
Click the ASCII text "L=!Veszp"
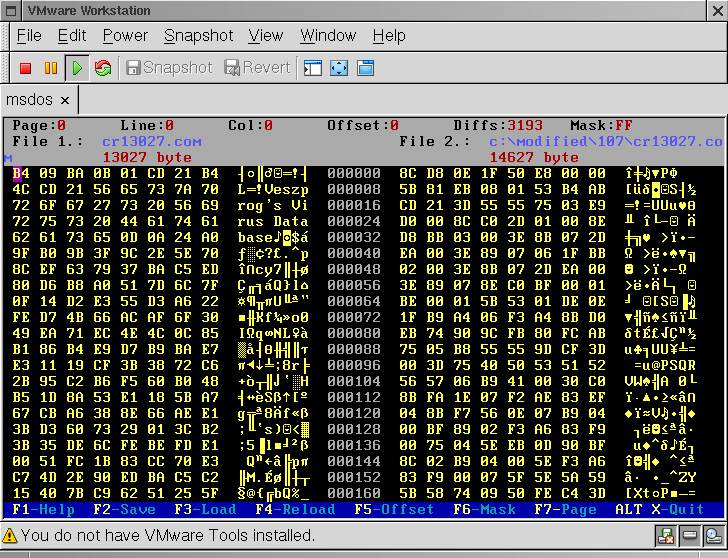coord(273,189)
